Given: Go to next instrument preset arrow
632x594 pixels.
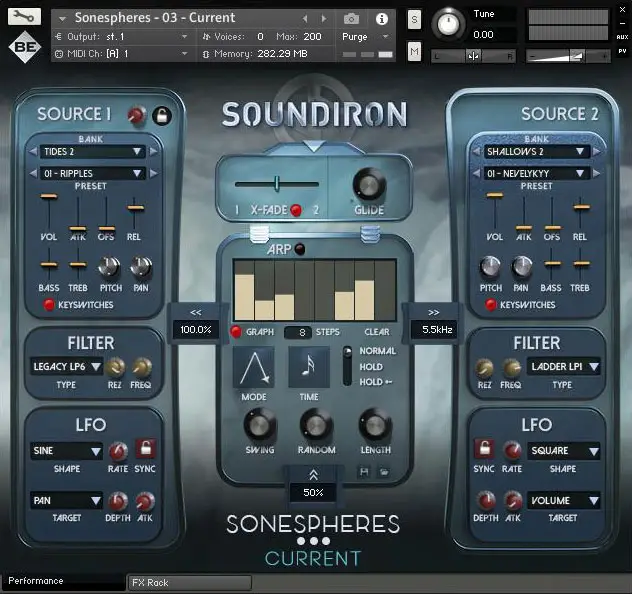Looking at the screenshot, I should coord(324,19).
